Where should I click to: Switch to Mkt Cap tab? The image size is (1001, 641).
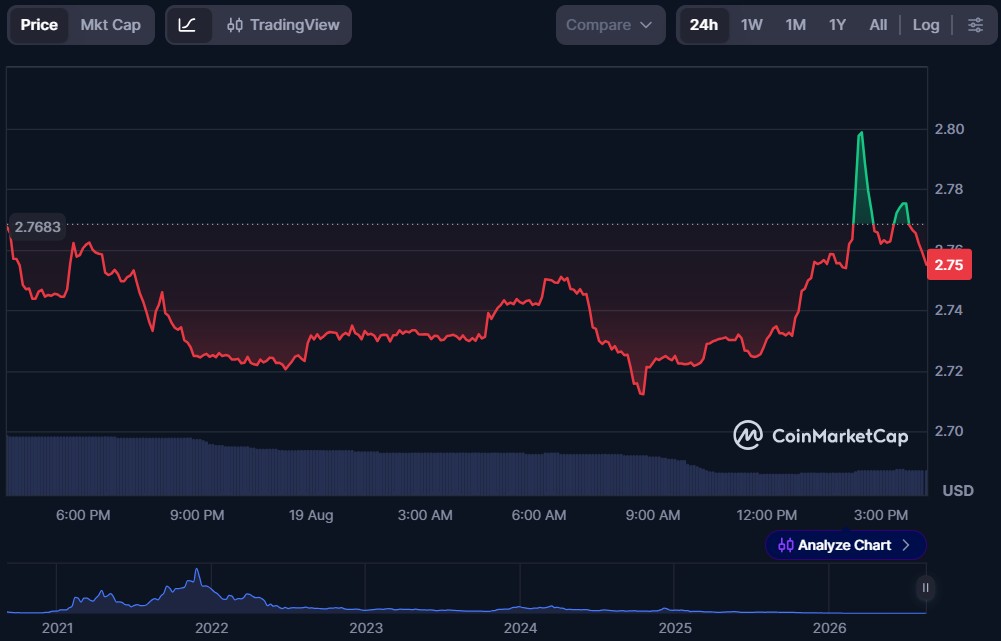point(110,25)
